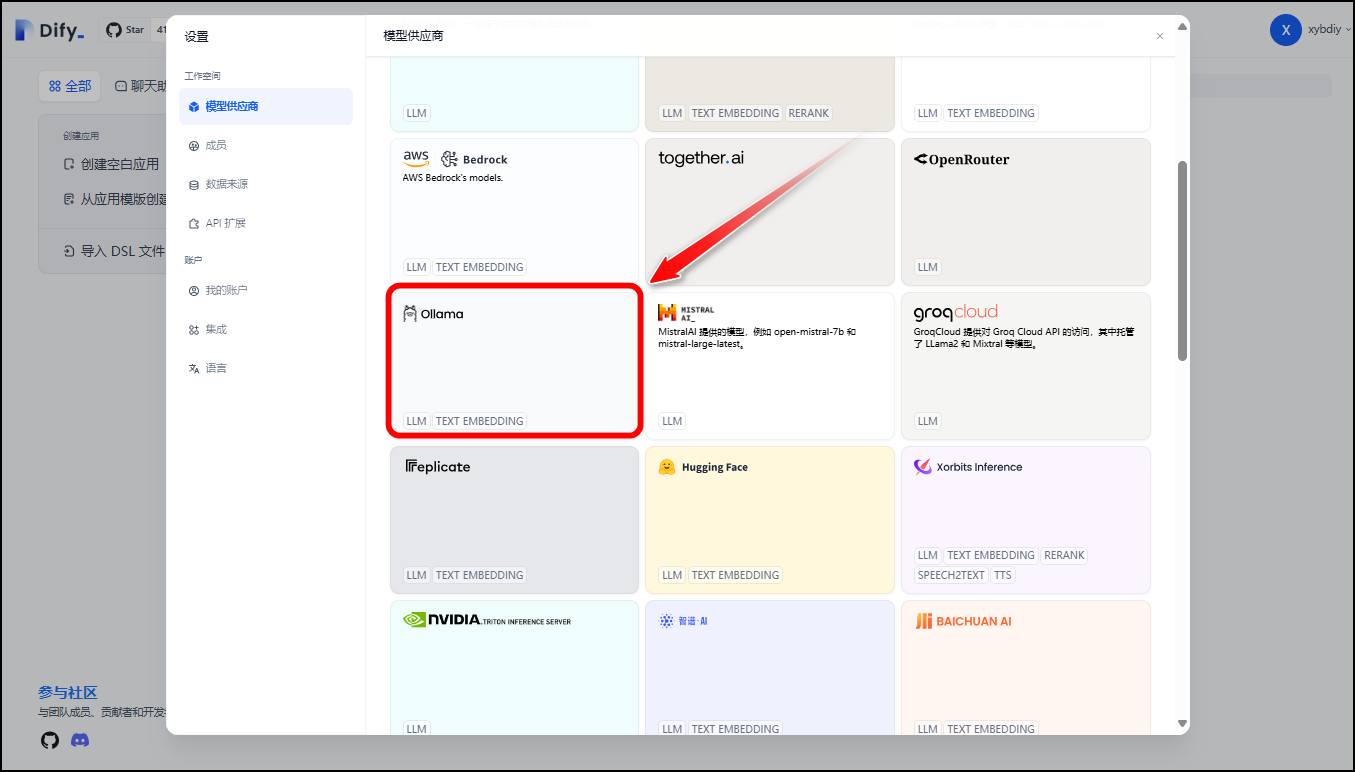Click TEXT EMBEDDING tag on Ollama card

(480, 421)
